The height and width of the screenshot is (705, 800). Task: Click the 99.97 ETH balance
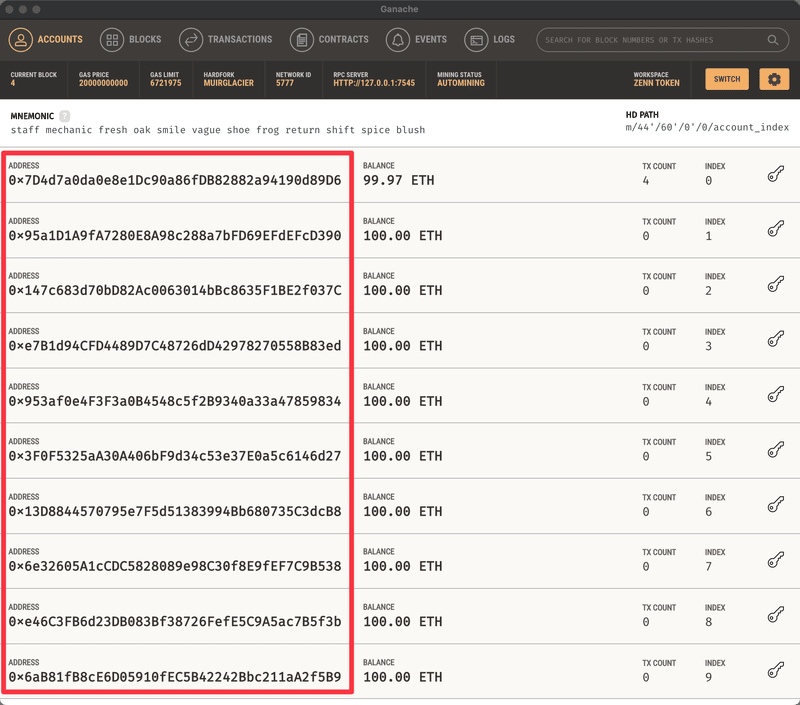pos(398,181)
